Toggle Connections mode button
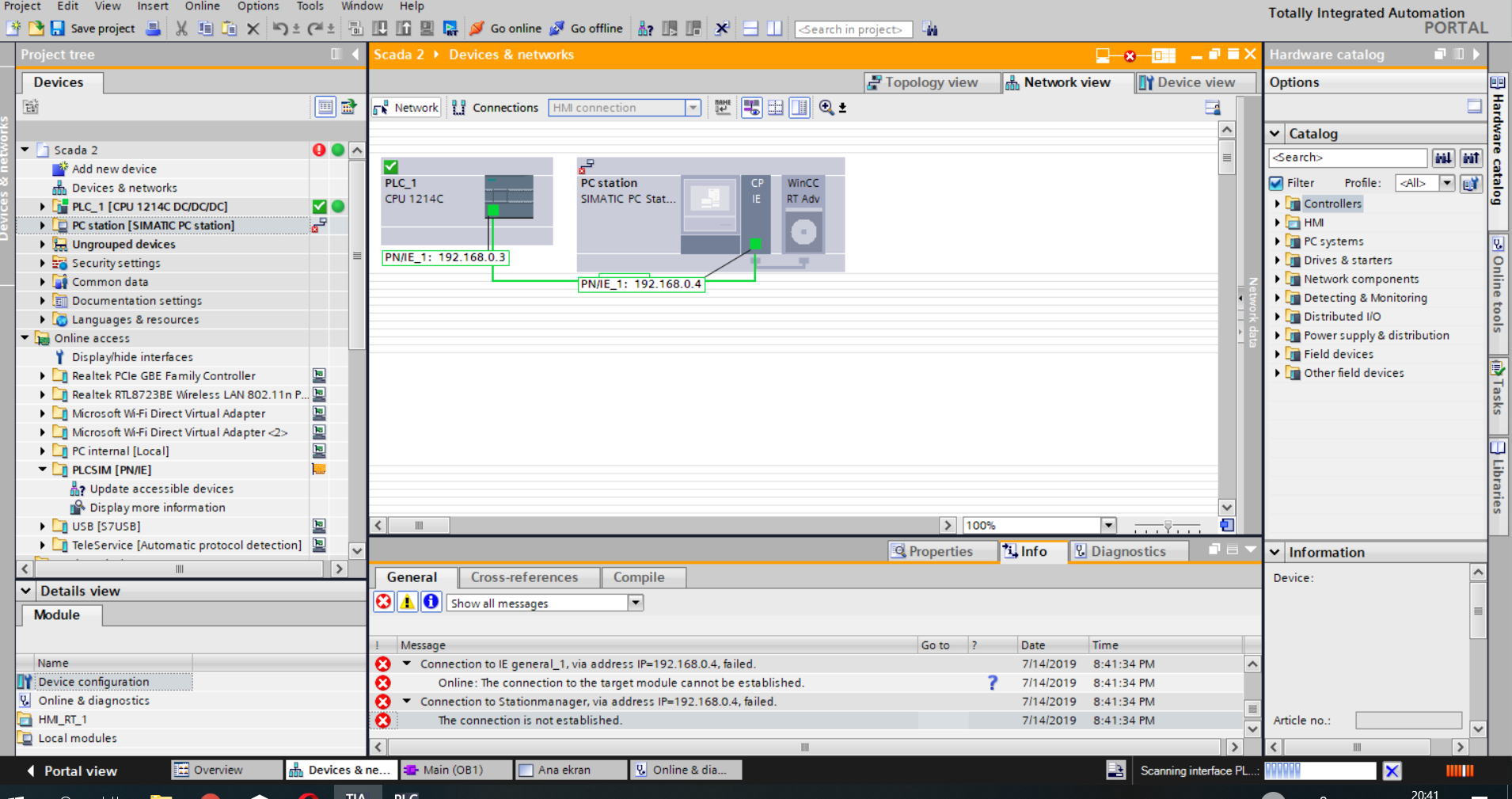Screen dimensions: 1512x799 click(496, 108)
